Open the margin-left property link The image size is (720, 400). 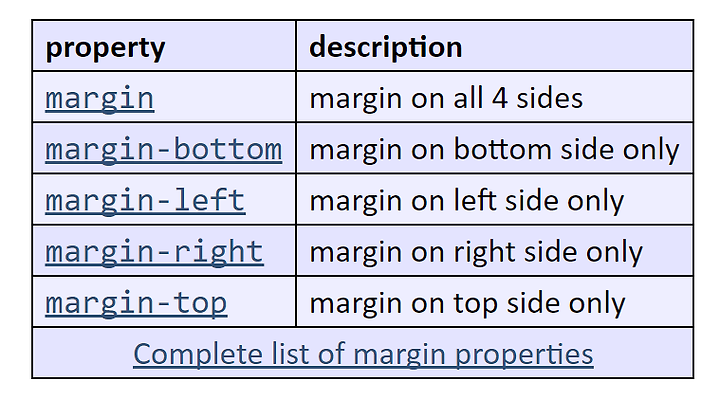[145, 201]
